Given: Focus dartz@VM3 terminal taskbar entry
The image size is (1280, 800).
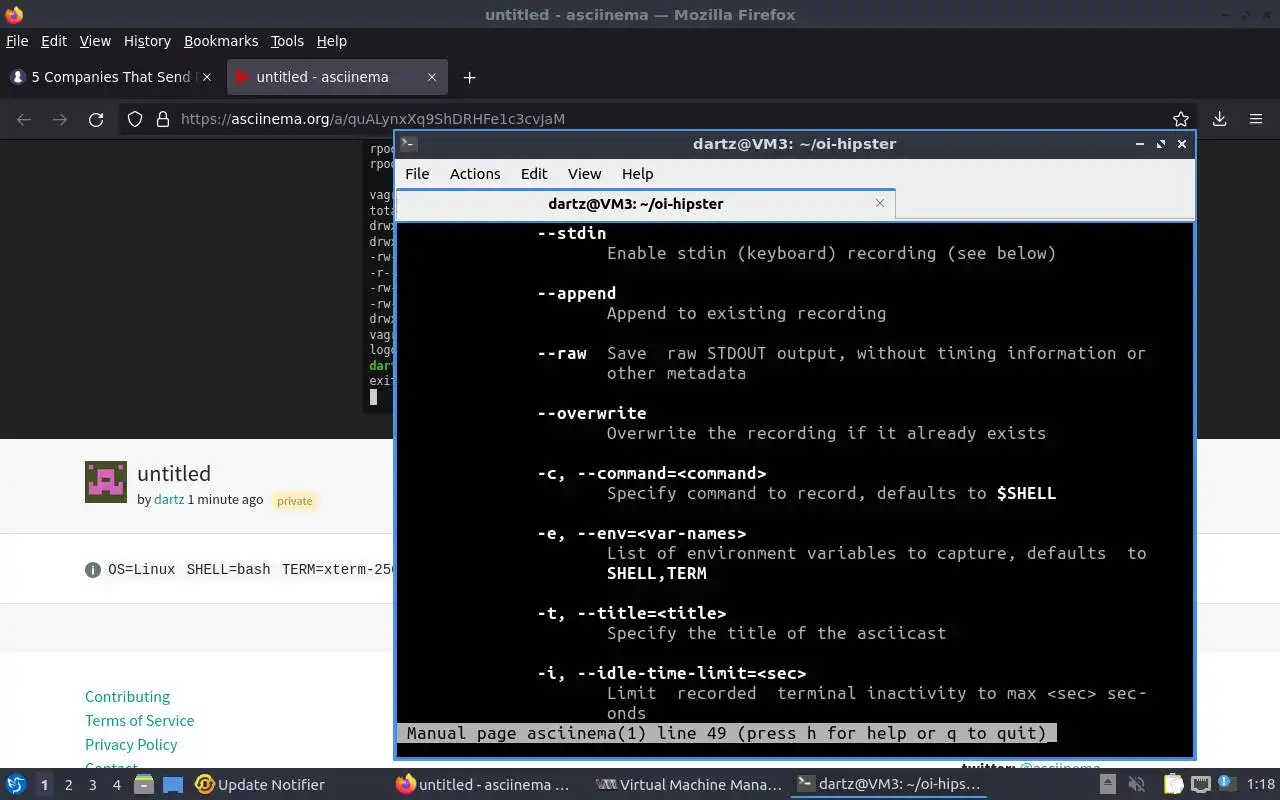Looking at the screenshot, I should coord(890,785).
